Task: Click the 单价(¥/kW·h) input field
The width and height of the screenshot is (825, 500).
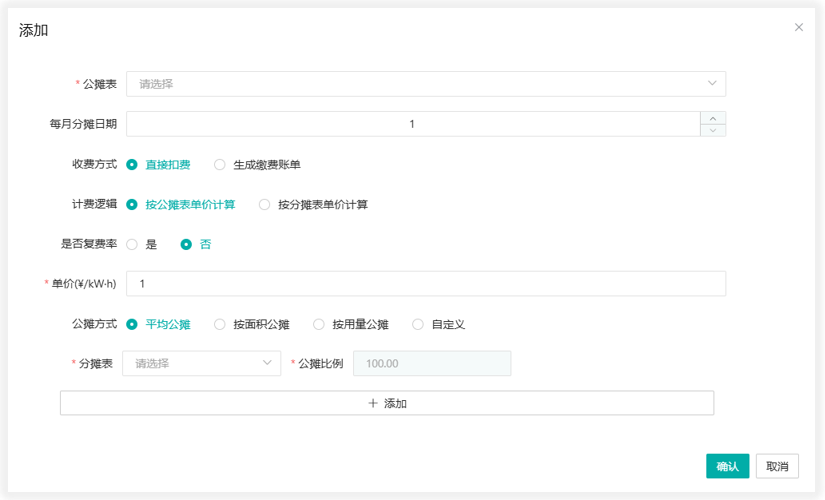Action: (x=426, y=284)
